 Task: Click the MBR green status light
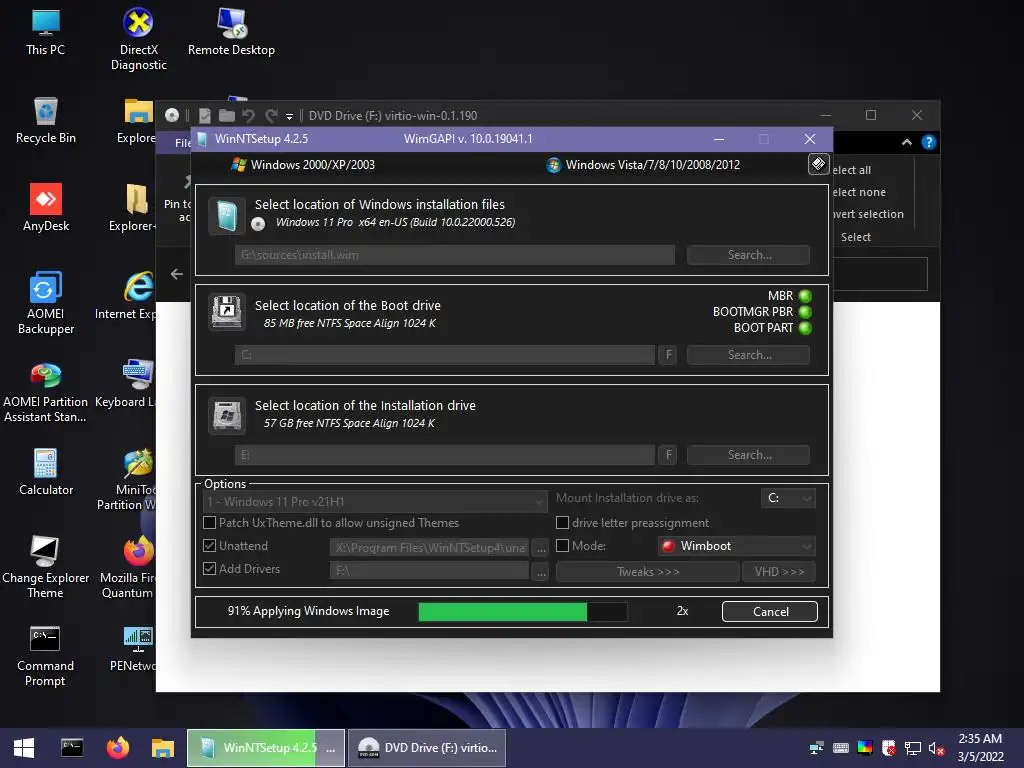click(805, 296)
